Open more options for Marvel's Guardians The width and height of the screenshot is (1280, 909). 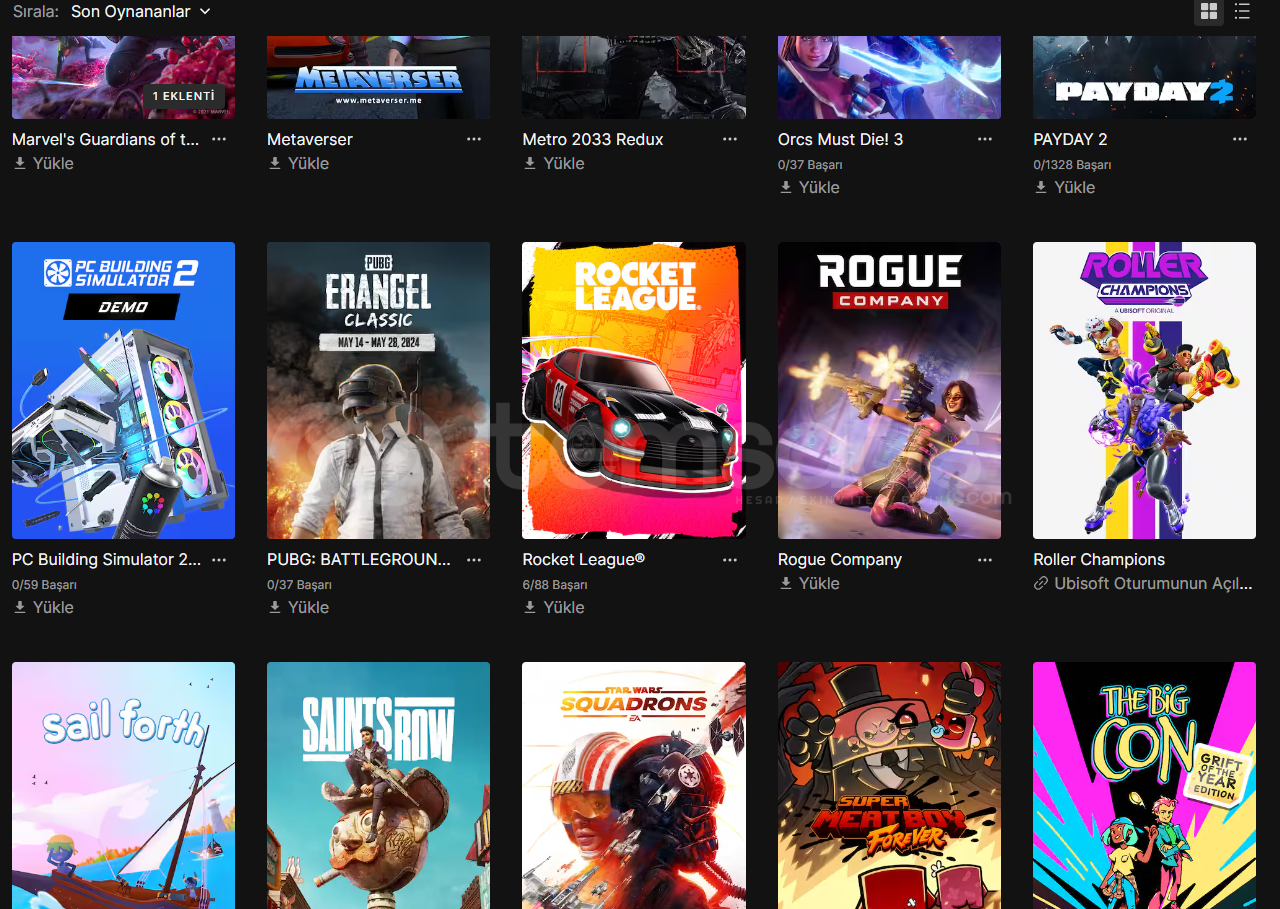(x=219, y=139)
